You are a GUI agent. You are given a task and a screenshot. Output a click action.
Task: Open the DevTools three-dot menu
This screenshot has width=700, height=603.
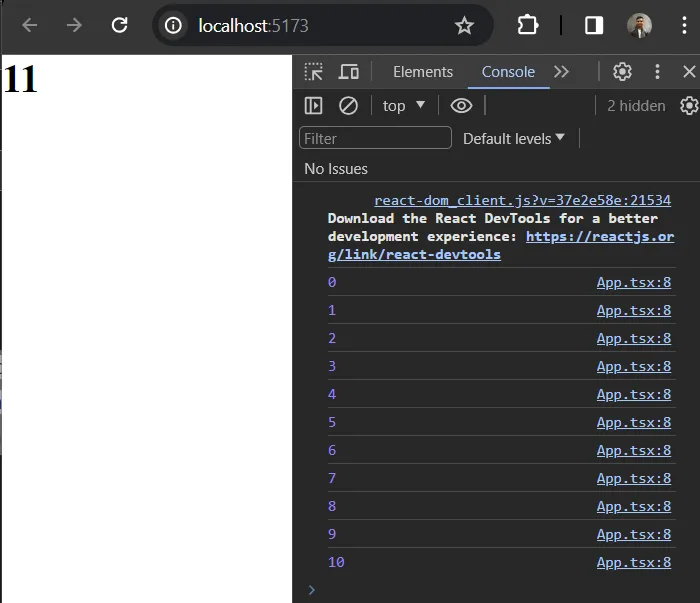click(x=657, y=72)
